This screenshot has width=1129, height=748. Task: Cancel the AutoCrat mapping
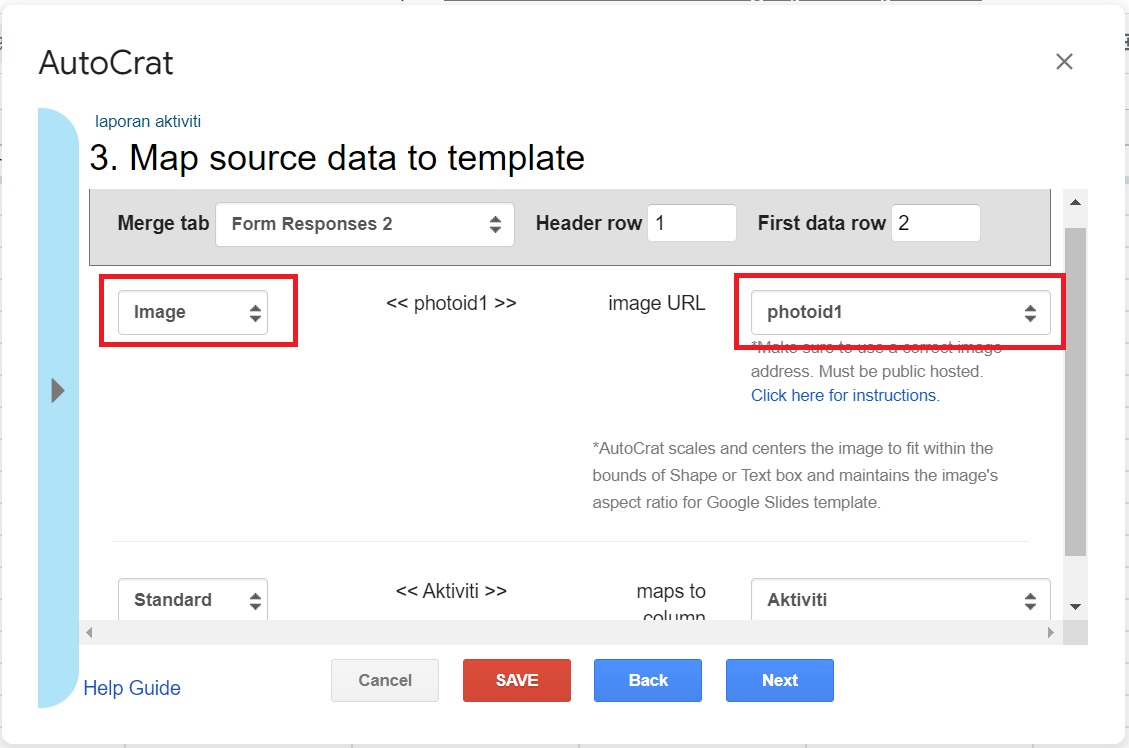(385, 680)
